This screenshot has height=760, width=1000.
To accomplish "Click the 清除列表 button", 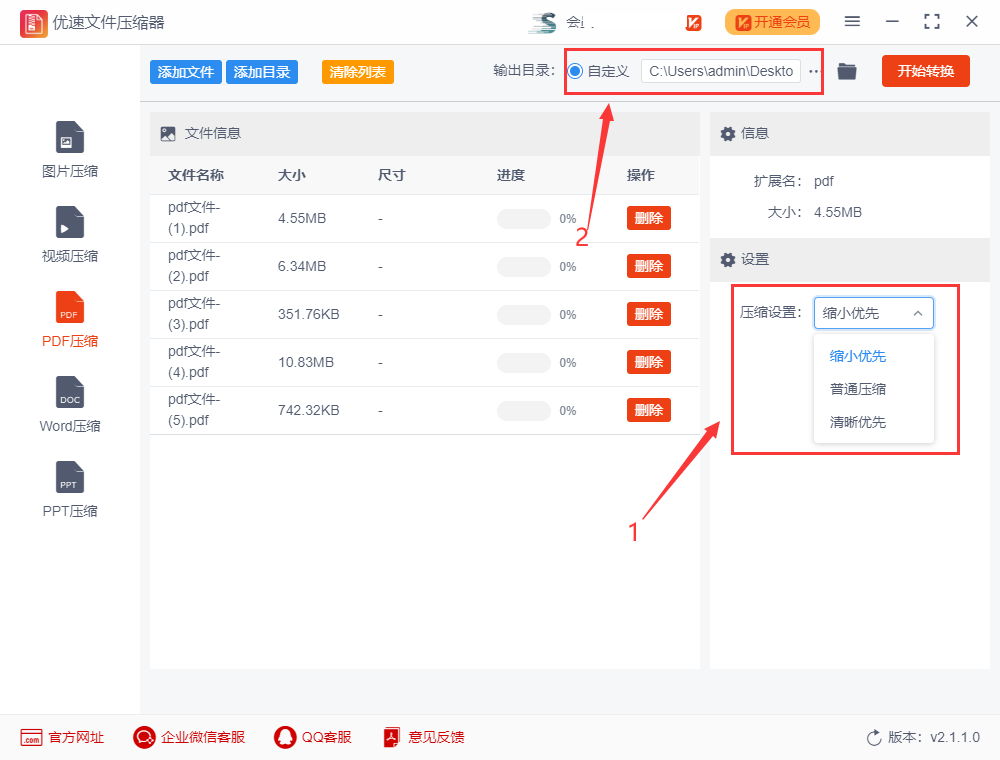I will (358, 72).
